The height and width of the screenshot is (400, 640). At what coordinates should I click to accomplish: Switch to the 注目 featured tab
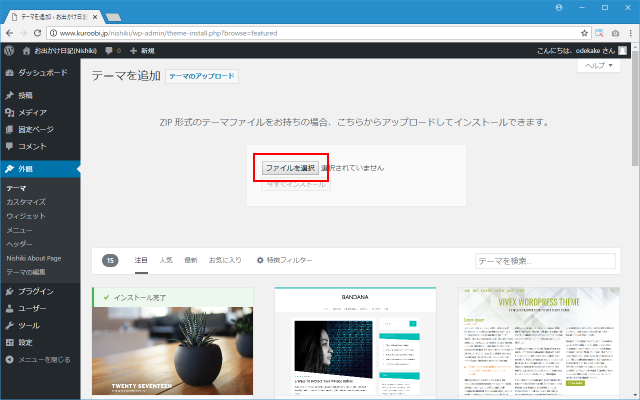click(141, 260)
